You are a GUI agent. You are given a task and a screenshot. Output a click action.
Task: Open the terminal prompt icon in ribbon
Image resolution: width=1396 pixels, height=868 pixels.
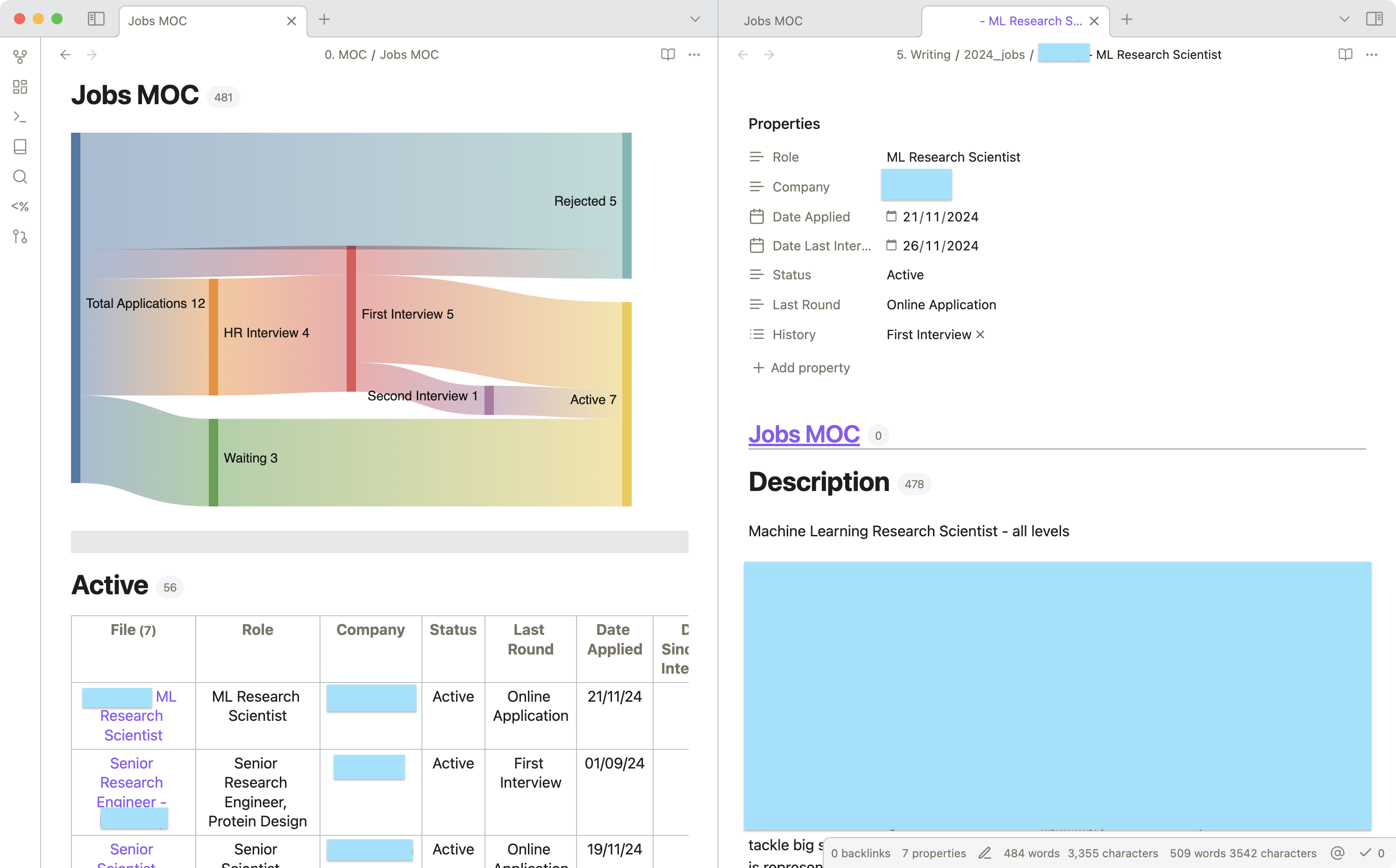(x=20, y=116)
